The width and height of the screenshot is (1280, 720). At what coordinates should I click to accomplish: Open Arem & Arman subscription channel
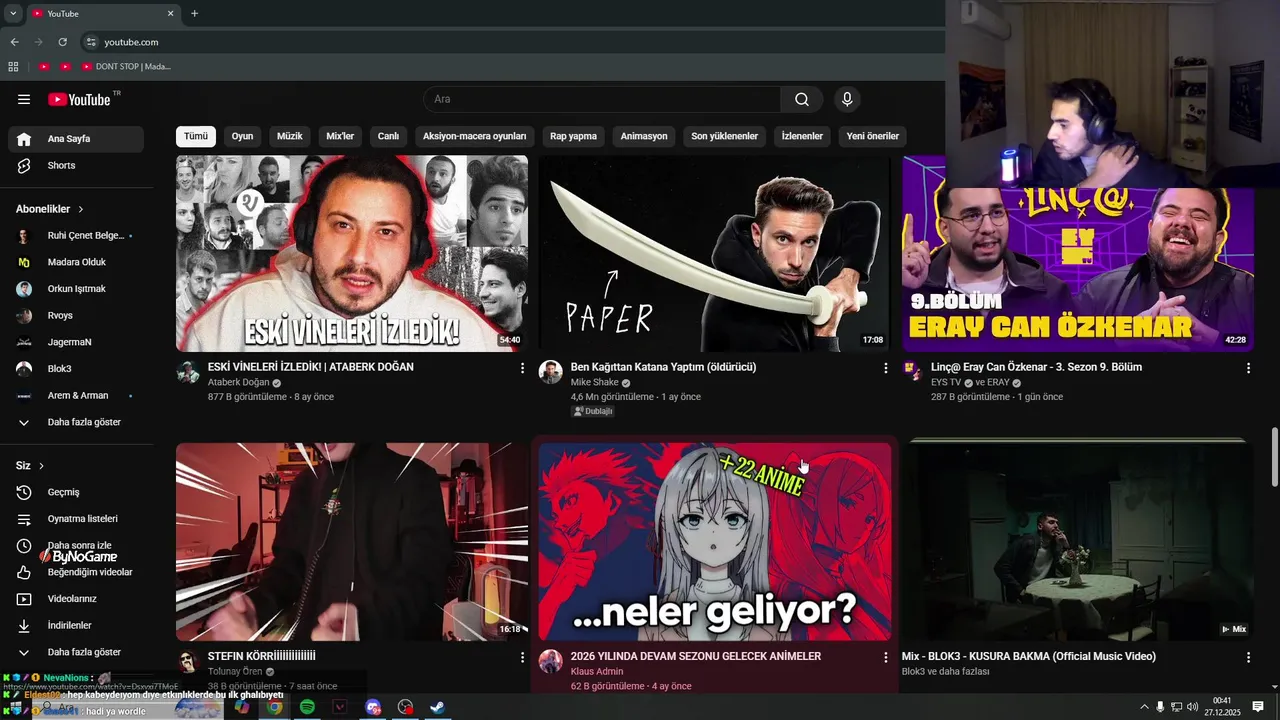click(76, 396)
